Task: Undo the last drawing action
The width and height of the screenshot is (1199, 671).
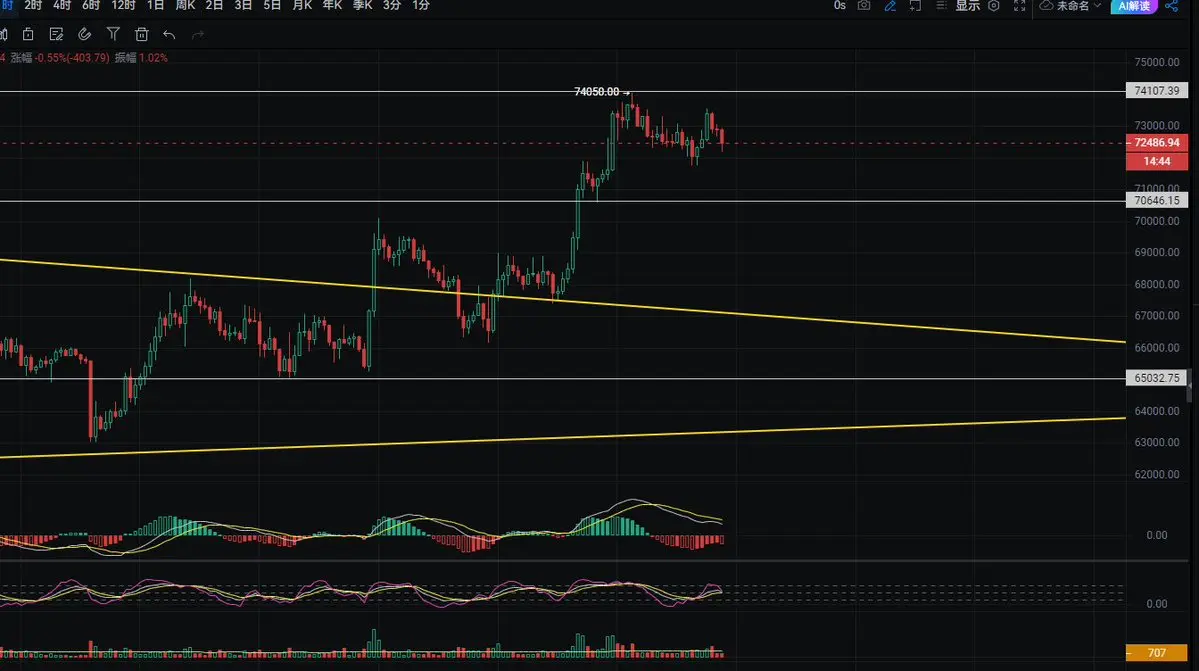Action: tap(169, 34)
